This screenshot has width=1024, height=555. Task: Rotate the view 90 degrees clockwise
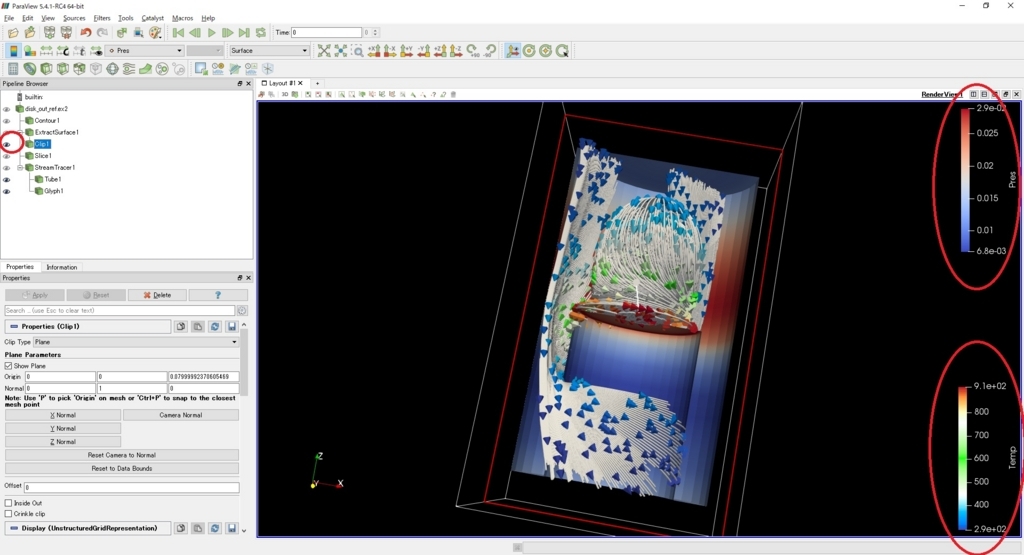click(x=472, y=51)
